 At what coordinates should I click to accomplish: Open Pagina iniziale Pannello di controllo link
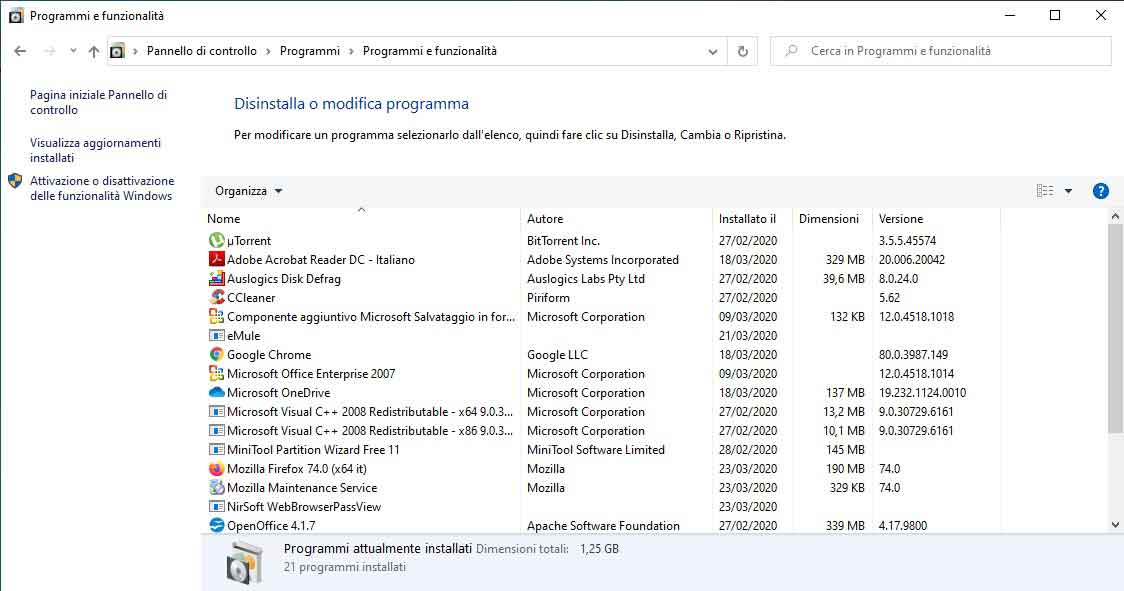pyautogui.click(x=98, y=102)
